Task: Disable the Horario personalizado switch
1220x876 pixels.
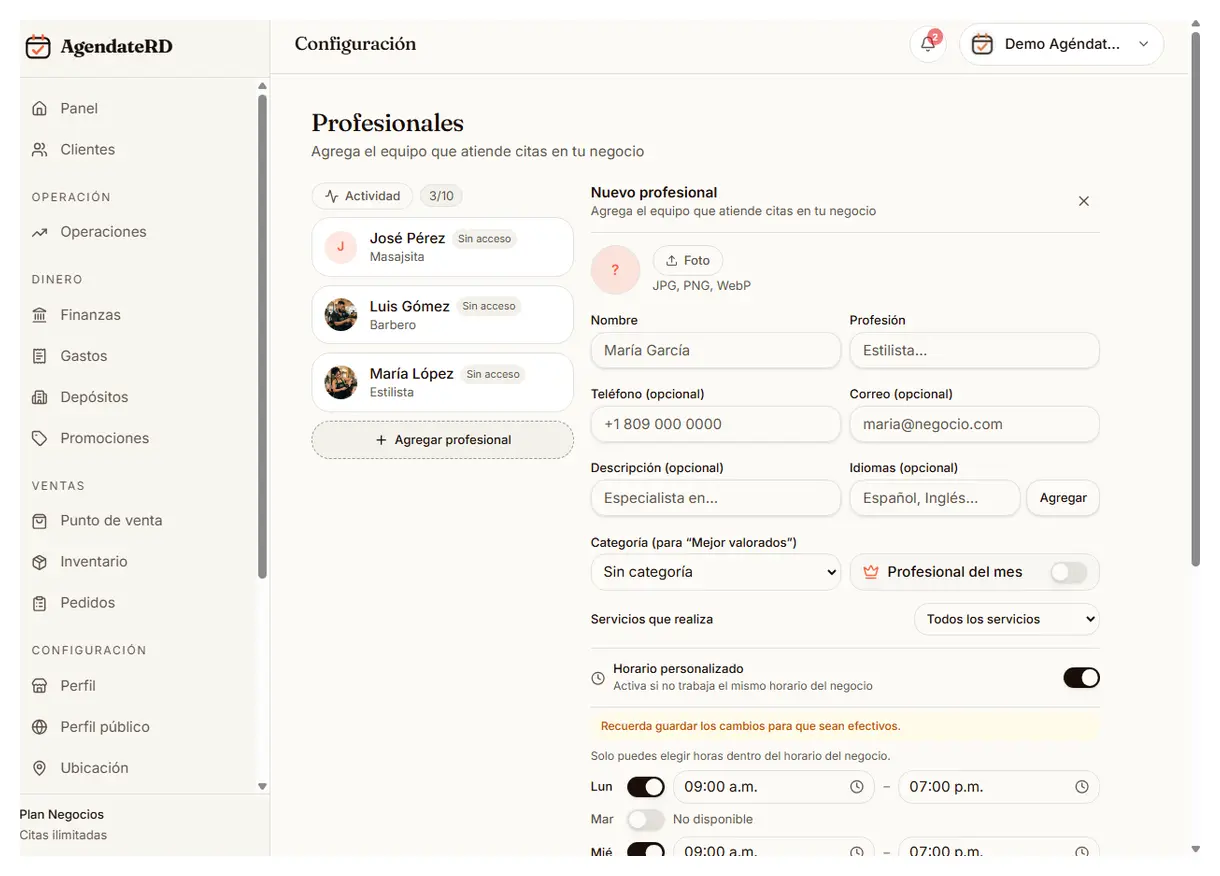Action: [x=1081, y=678]
